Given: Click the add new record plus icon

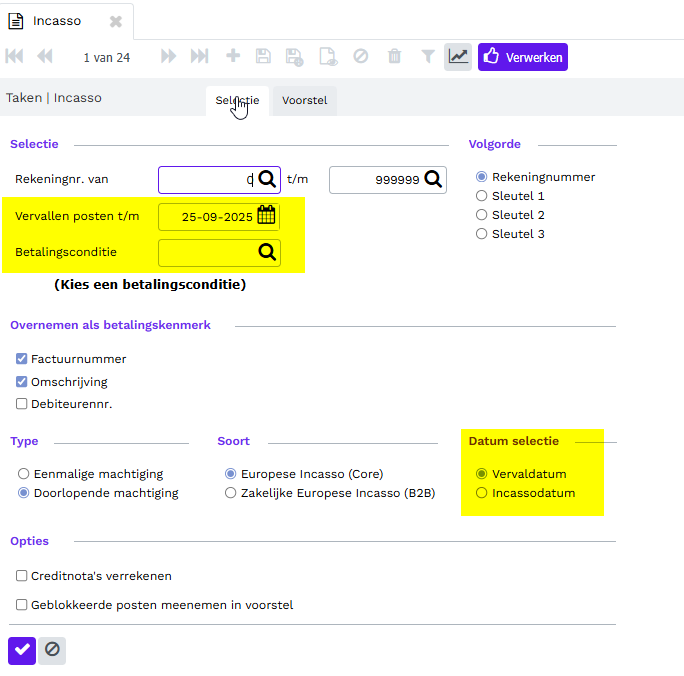Looking at the screenshot, I should tap(233, 57).
